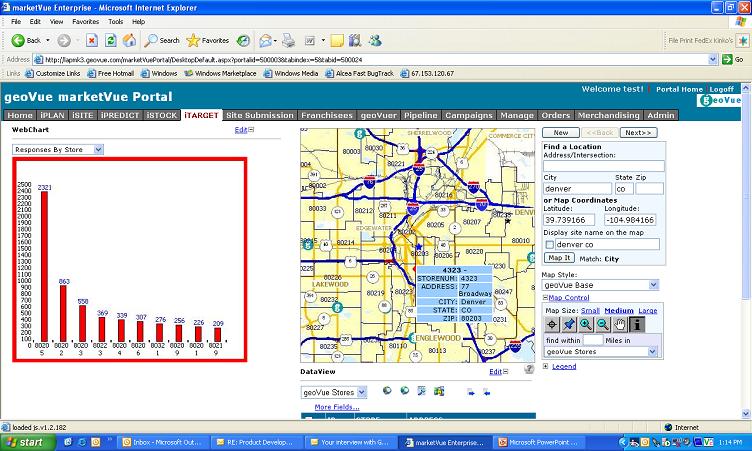The image size is (752, 451).
Task: Select the pan hand tool
Action: coord(620,325)
